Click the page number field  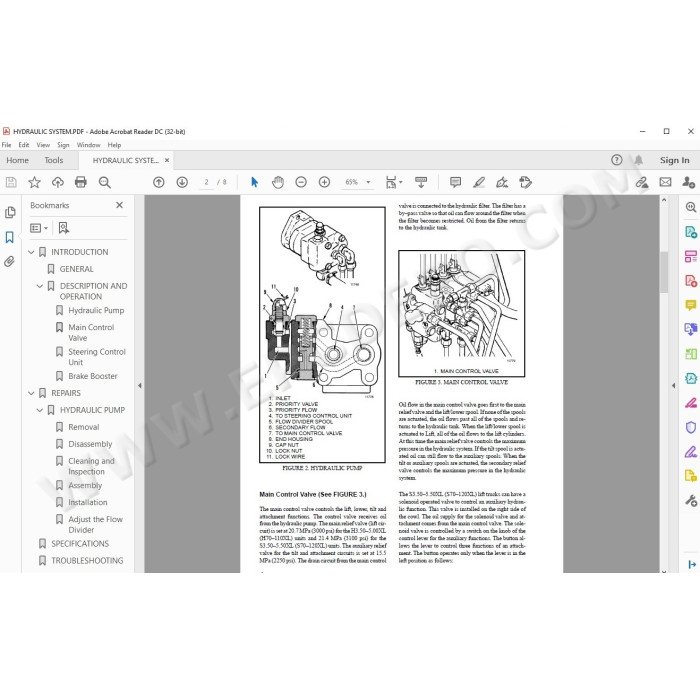click(206, 182)
